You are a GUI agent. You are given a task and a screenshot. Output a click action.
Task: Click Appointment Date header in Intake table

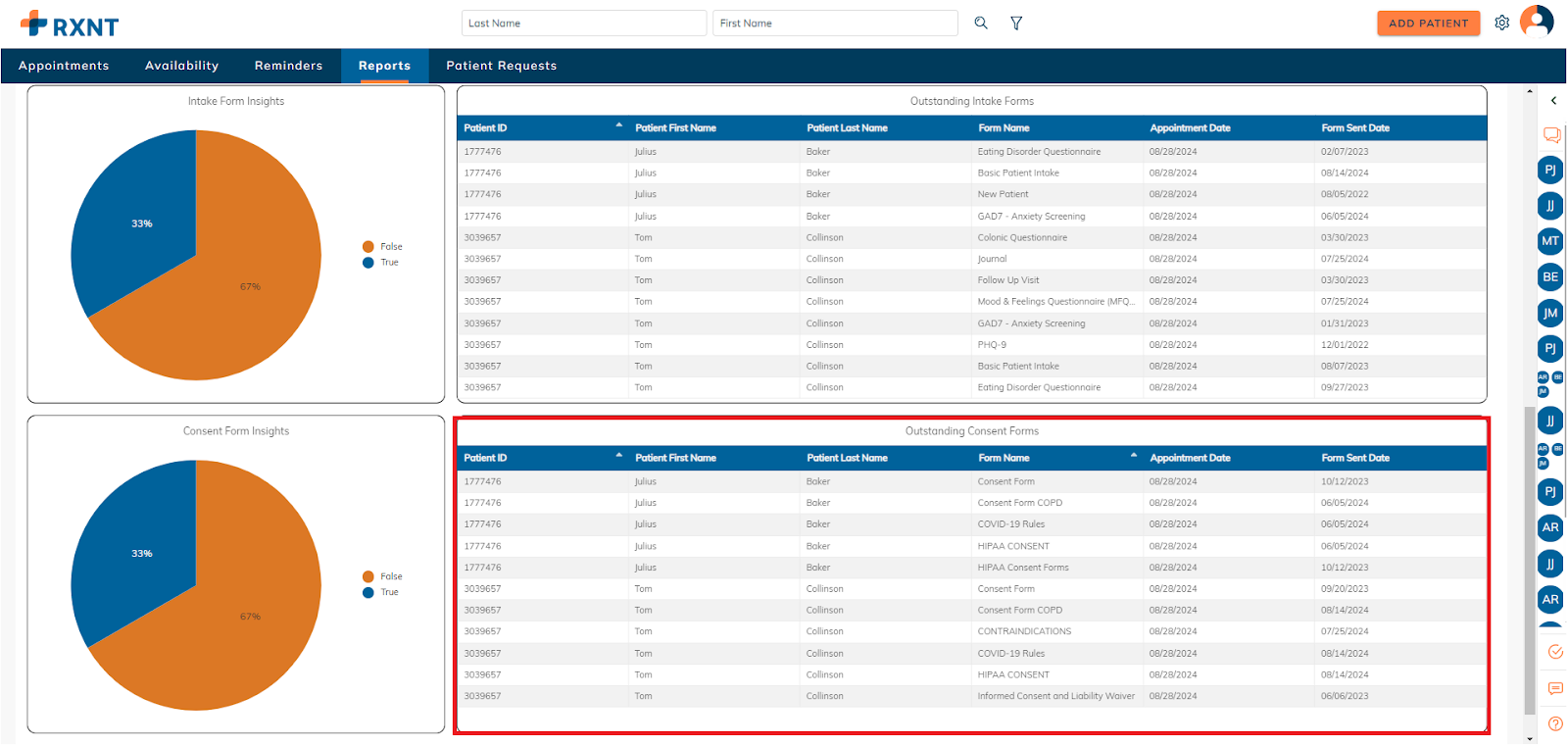coord(1190,128)
